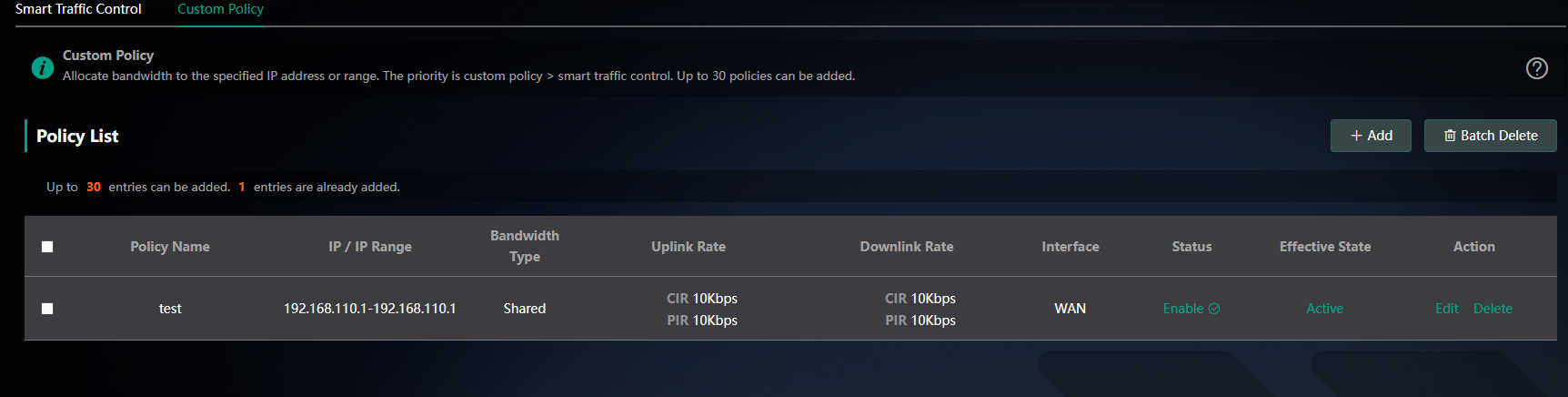Toggle the Enable status of test policy
This screenshot has width=1568, height=397.
[x=1191, y=309]
